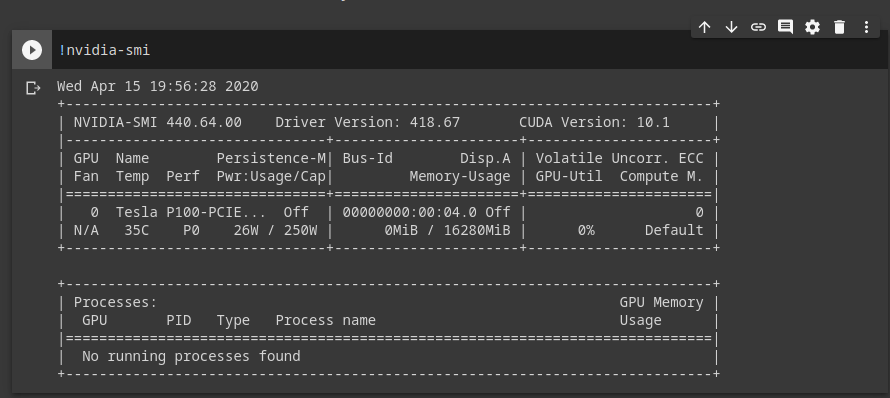
Task: Click the 26W / 250W power reading
Action: click(x=275, y=231)
